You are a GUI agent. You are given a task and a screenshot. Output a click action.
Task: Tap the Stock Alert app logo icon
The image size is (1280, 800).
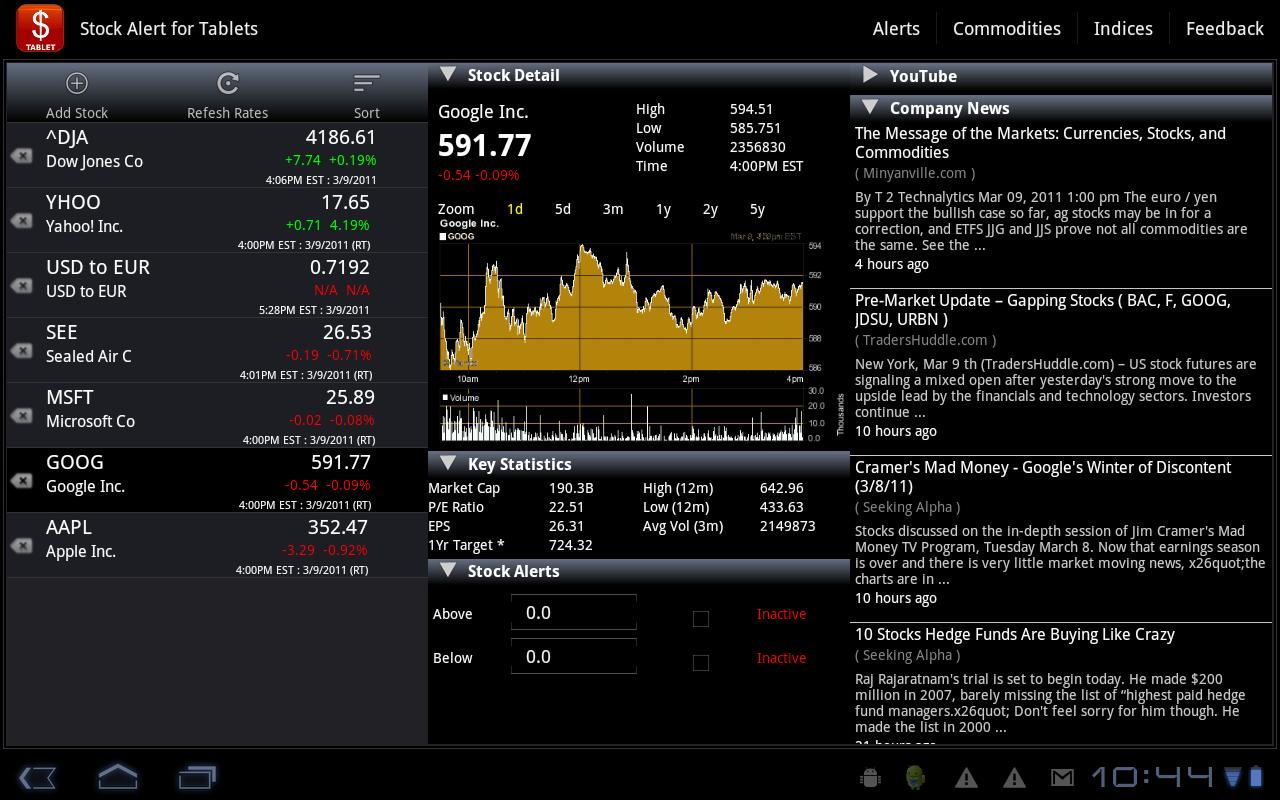coord(40,28)
